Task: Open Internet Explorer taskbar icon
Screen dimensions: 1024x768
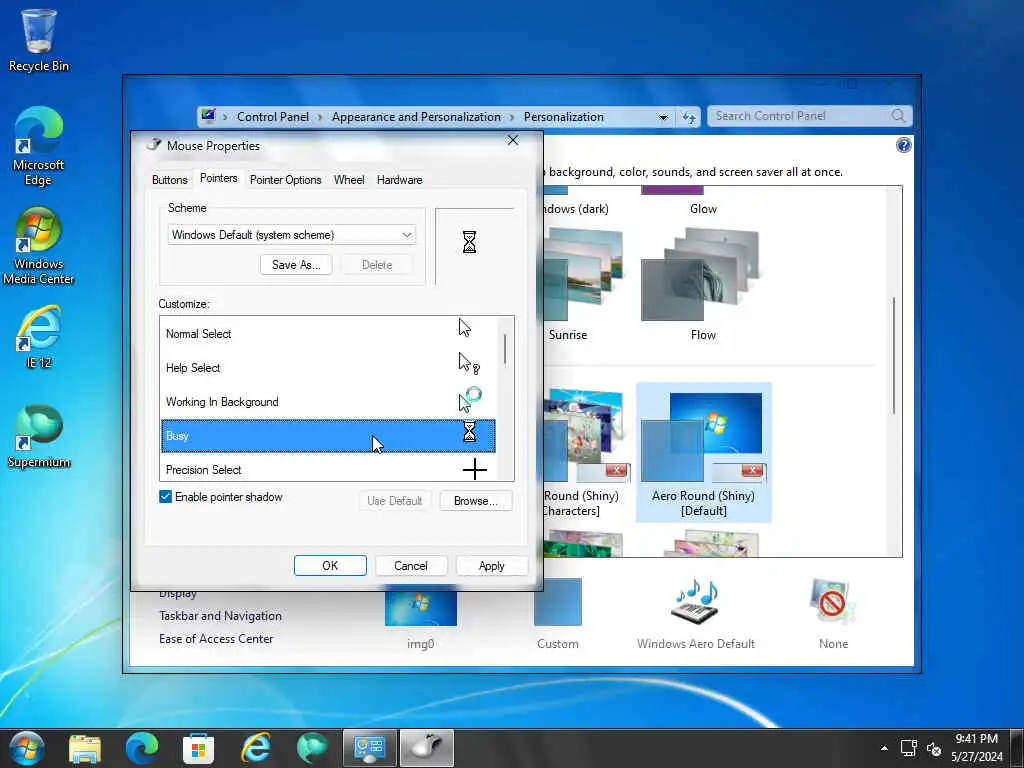Action: (x=255, y=748)
